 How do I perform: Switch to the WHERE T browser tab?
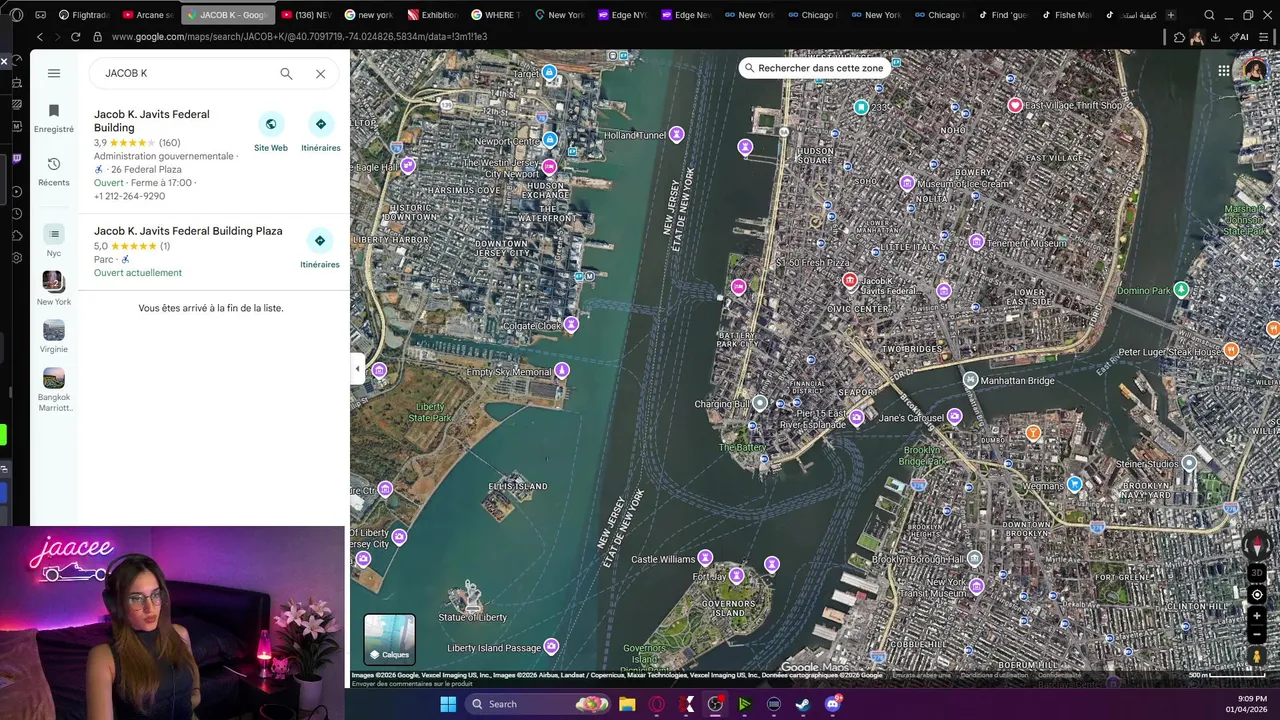coord(495,15)
